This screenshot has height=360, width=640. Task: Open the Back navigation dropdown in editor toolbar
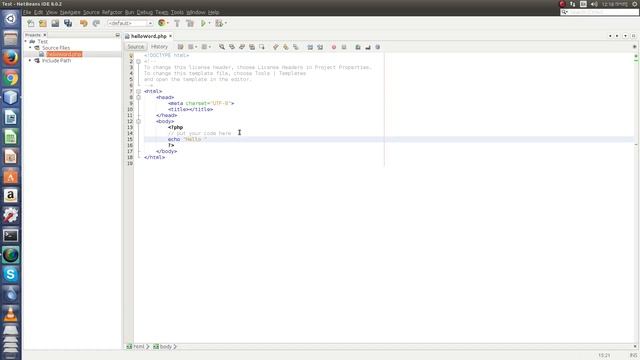tap(196, 47)
